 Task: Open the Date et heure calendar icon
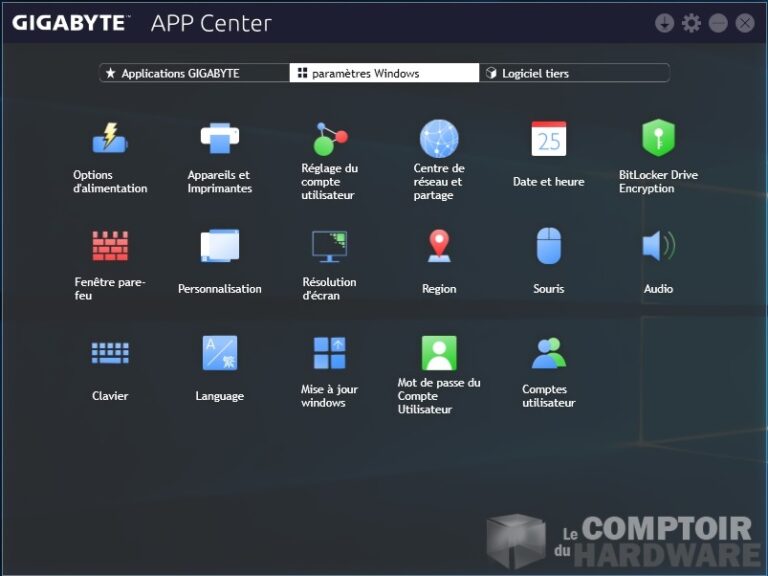pos(549,139)
